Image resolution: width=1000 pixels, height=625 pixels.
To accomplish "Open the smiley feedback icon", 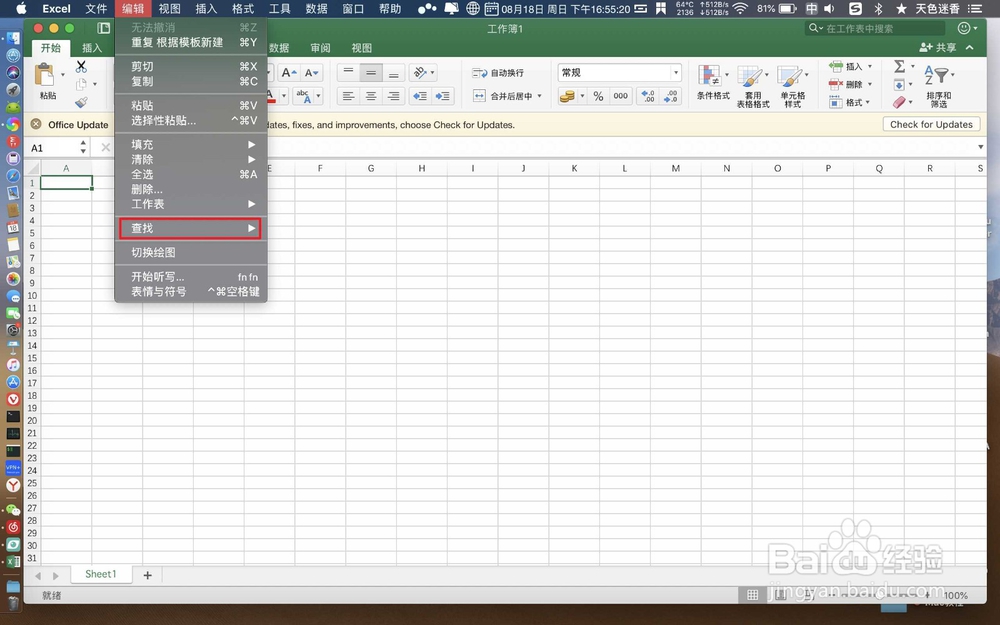I will click(964, 28).
